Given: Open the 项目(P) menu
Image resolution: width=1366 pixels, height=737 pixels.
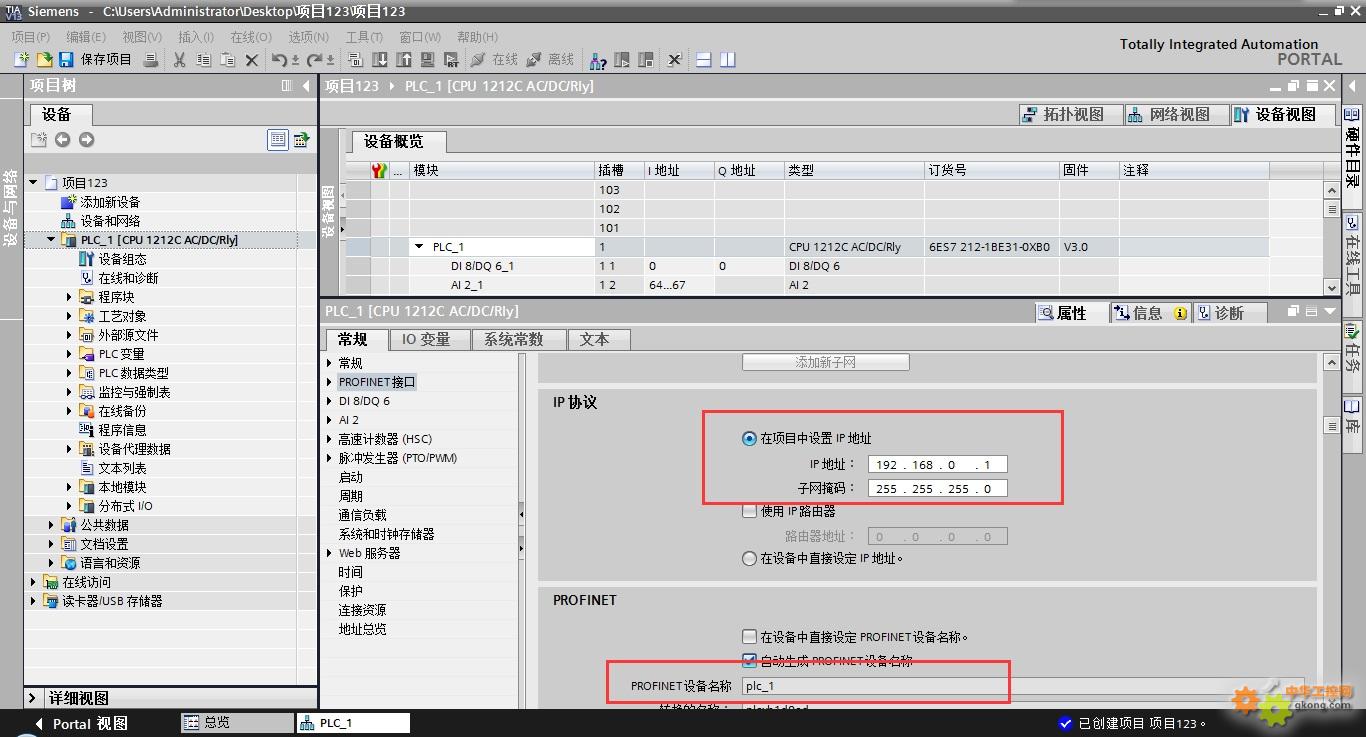Looking at the screenshot, I should (x=29, y=36).
